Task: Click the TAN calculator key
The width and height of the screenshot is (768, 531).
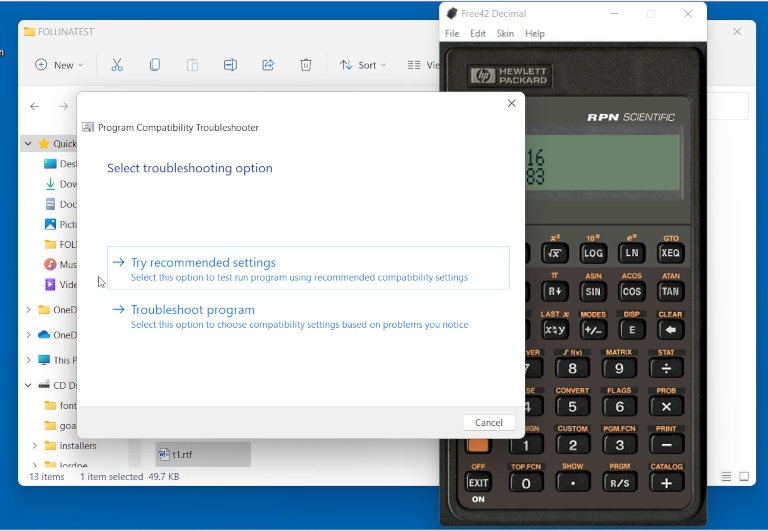Action: [670, 291]
